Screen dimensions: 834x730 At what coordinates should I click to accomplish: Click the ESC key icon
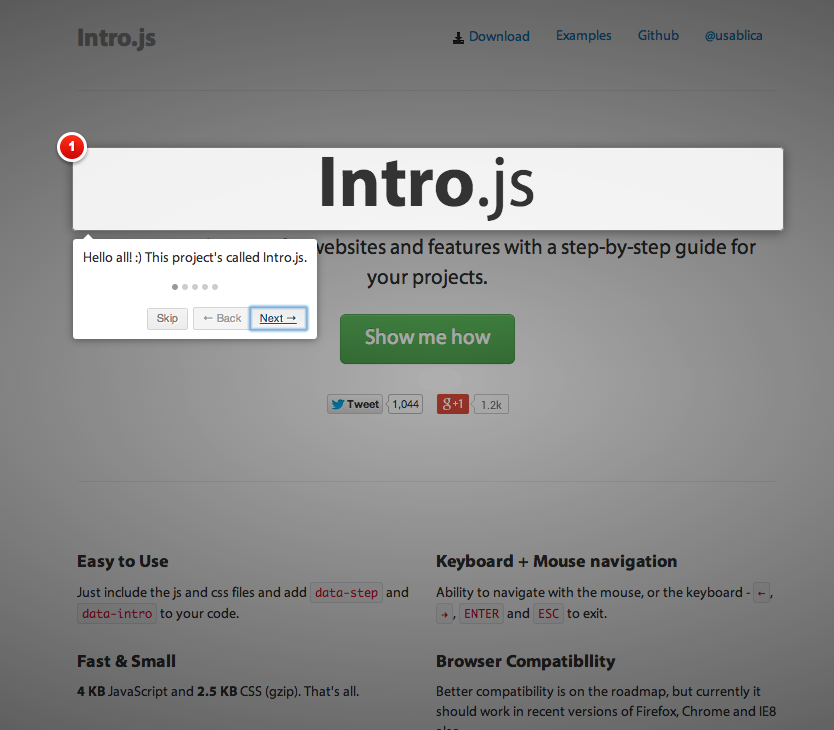pyautogui.click(x=548, y=613)
